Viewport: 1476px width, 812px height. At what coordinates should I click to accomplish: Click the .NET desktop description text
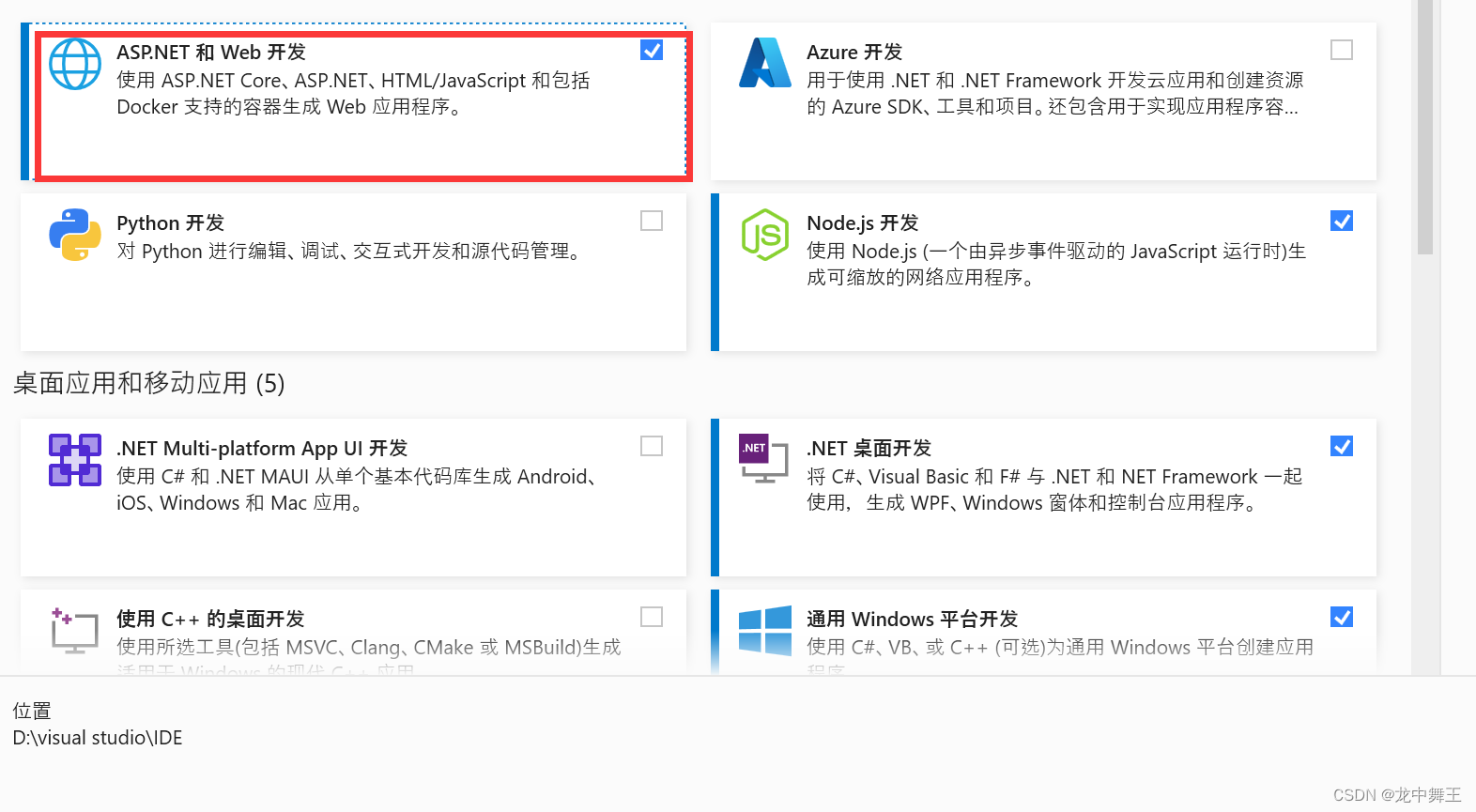pos(1054,490)
